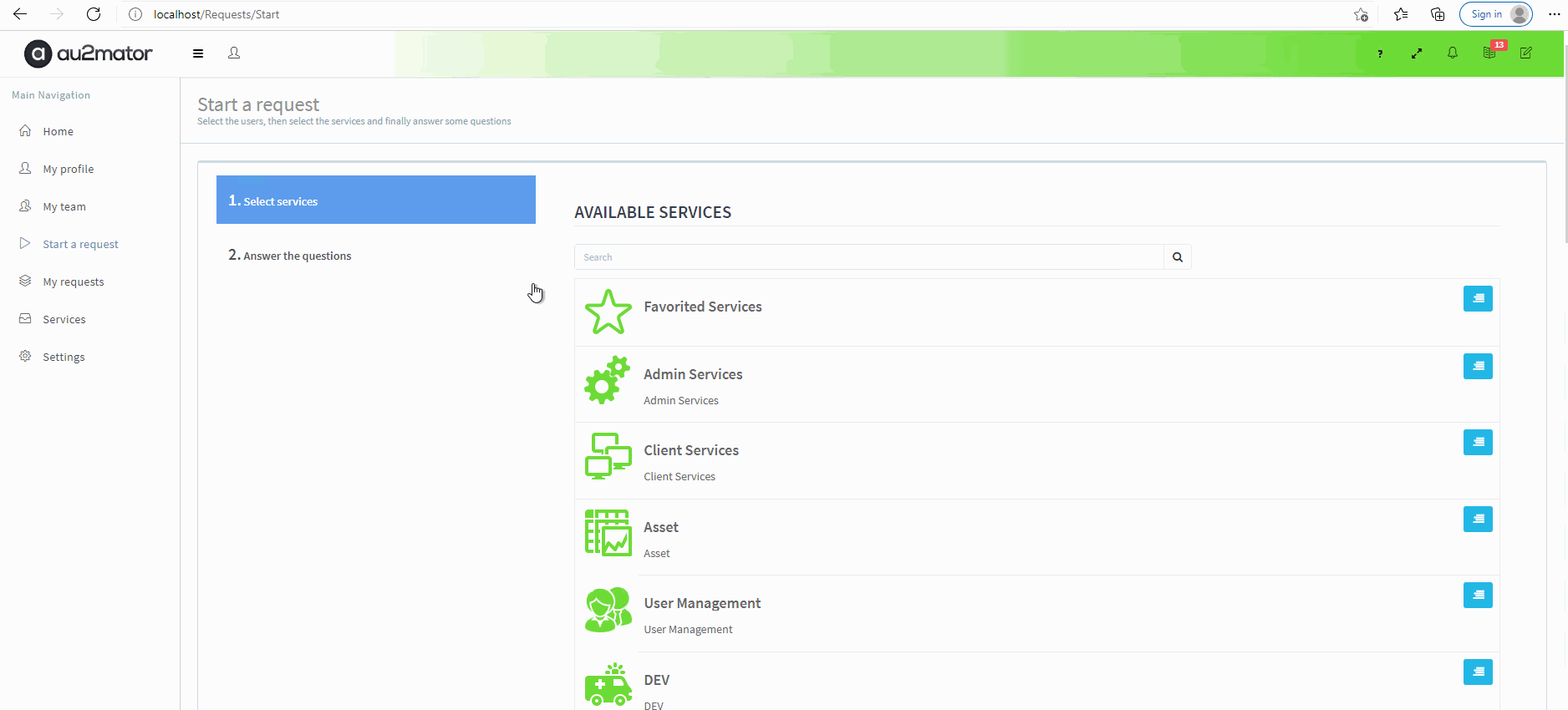Select the User Management service title
The width and height of the screenshot is (1568, 710).
pyautogui.click(x=702, y=603)
